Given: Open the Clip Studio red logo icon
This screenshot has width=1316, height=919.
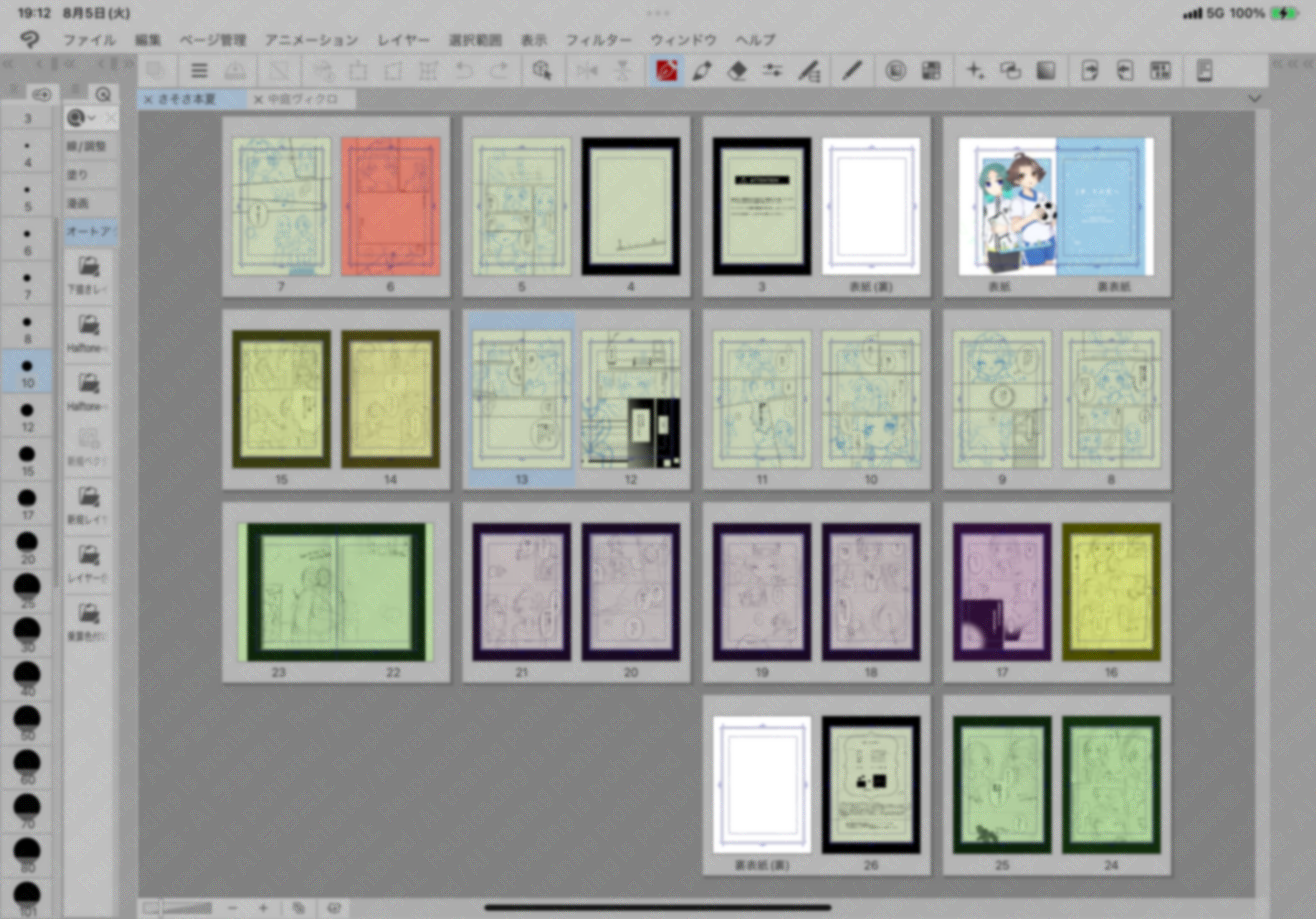Looking at the screenshot, I should [666, 71].
